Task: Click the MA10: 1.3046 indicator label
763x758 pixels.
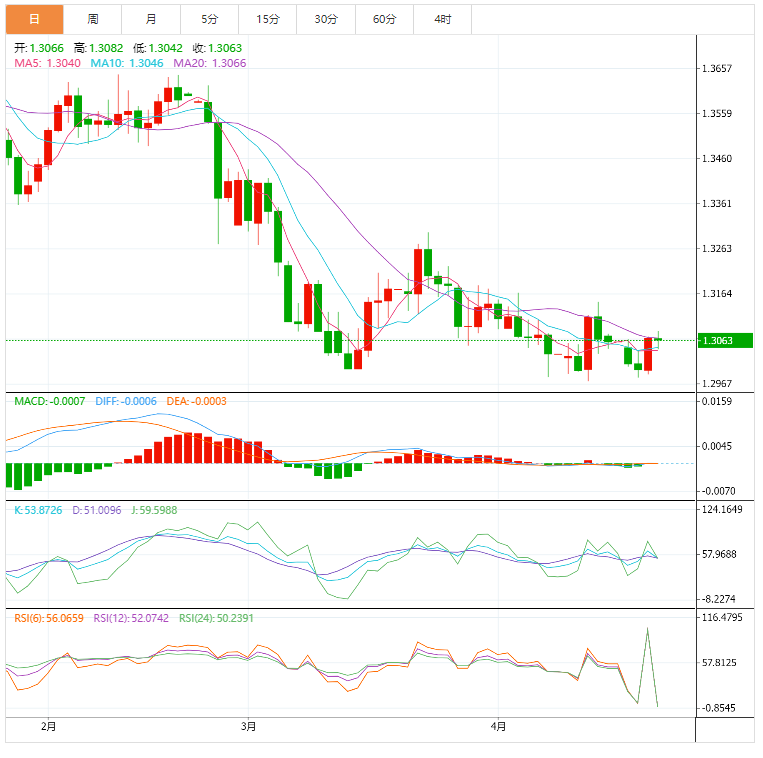Action: pyautogui.click(x=127, y=63)
